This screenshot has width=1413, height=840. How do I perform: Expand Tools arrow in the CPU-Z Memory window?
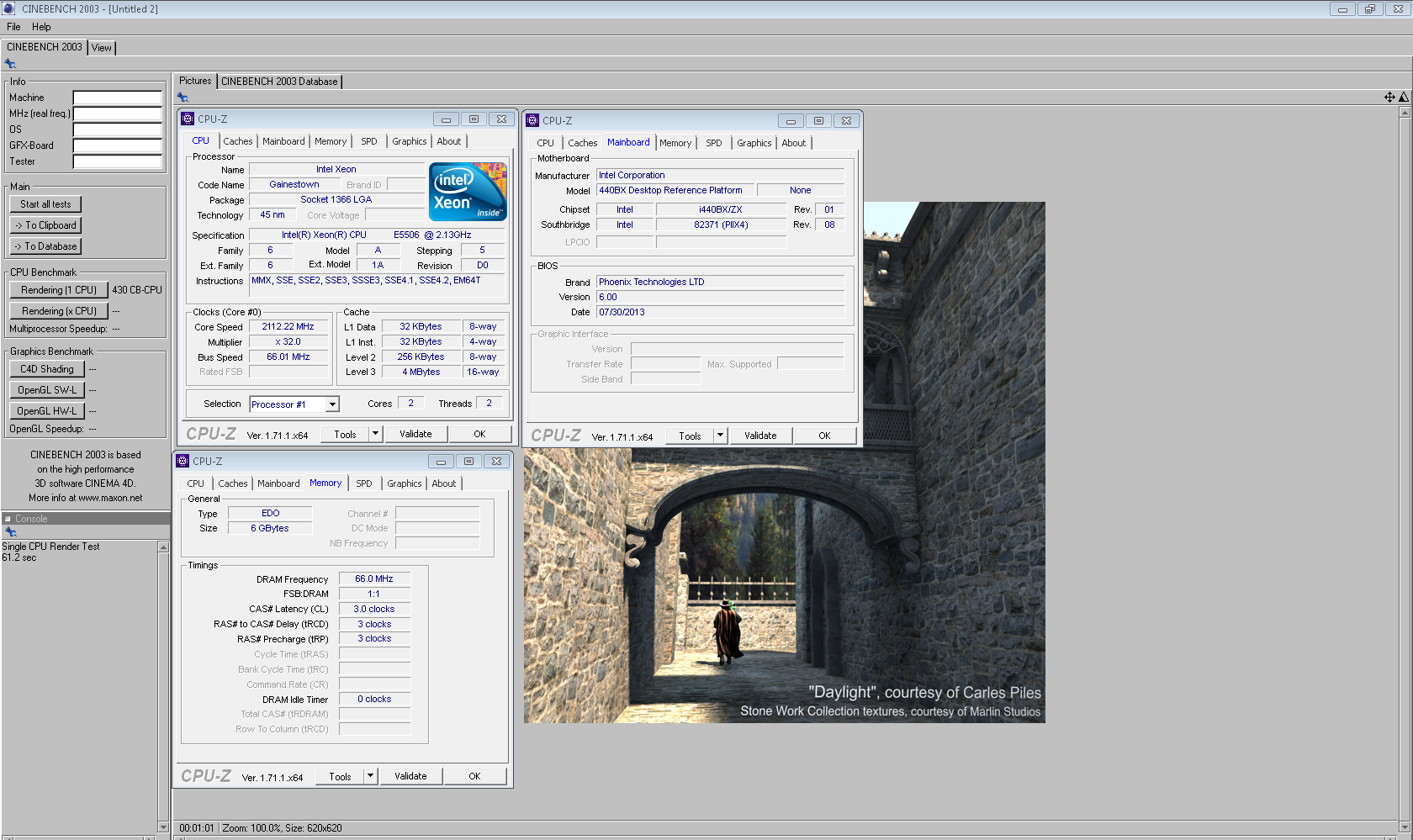[371, 776]
